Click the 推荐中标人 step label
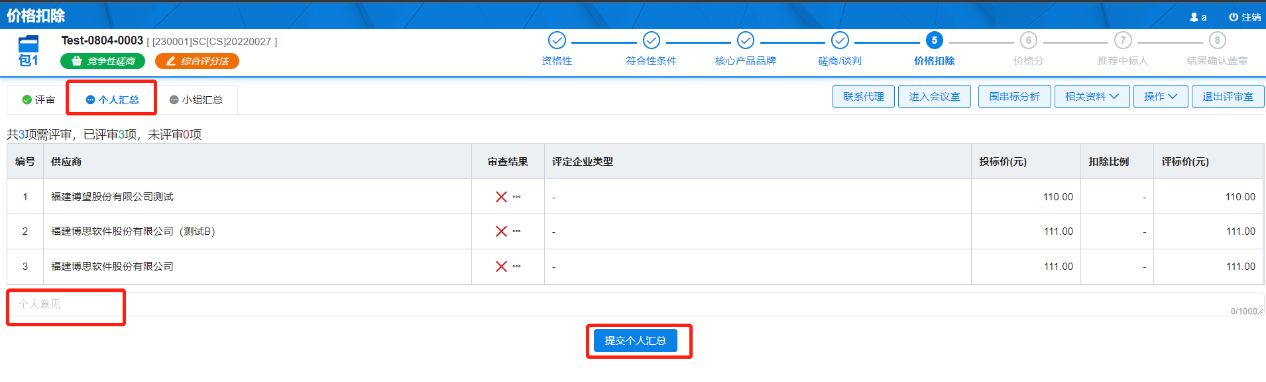Screen dimensions: 1266x382 (x=1122, y=61)
